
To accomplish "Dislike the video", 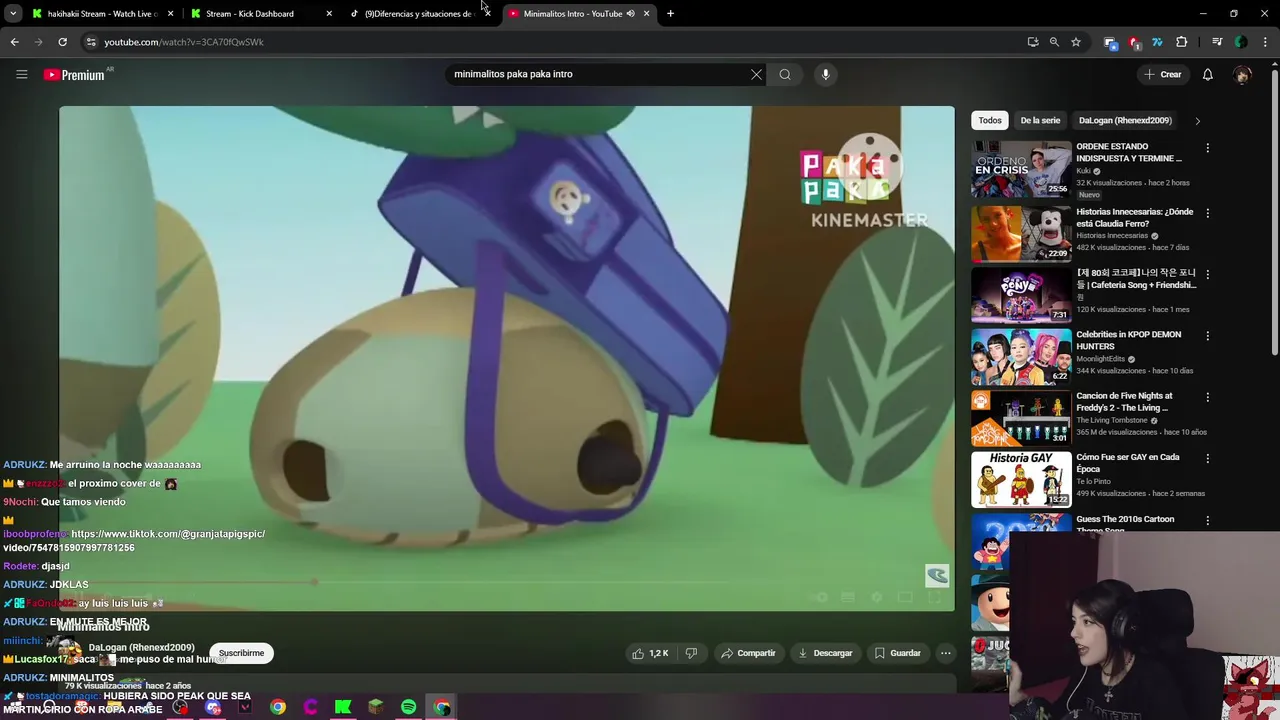I will (x=691, y=653).
